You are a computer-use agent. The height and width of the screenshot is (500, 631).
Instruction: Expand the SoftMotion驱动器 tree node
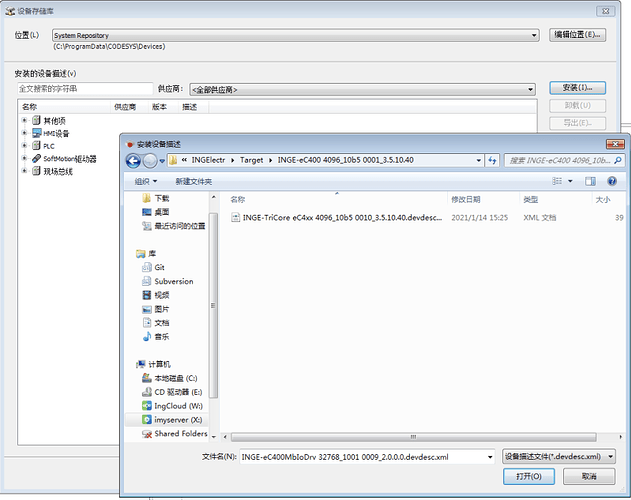click(24, 158)
